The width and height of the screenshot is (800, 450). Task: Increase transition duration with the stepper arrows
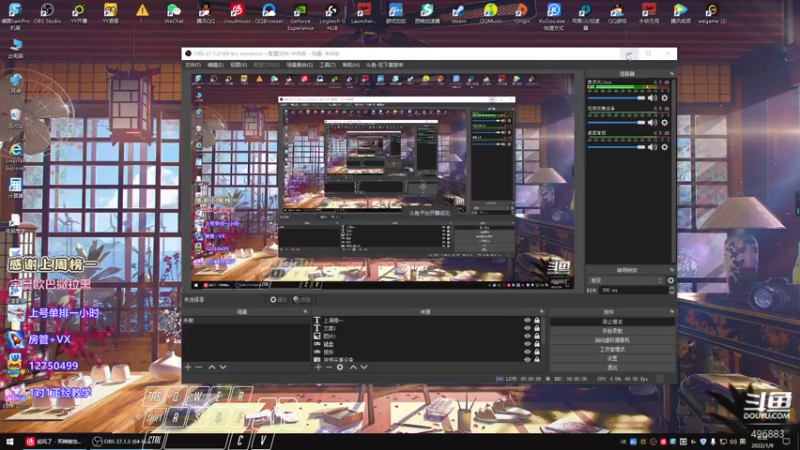(x=671, y=288)
